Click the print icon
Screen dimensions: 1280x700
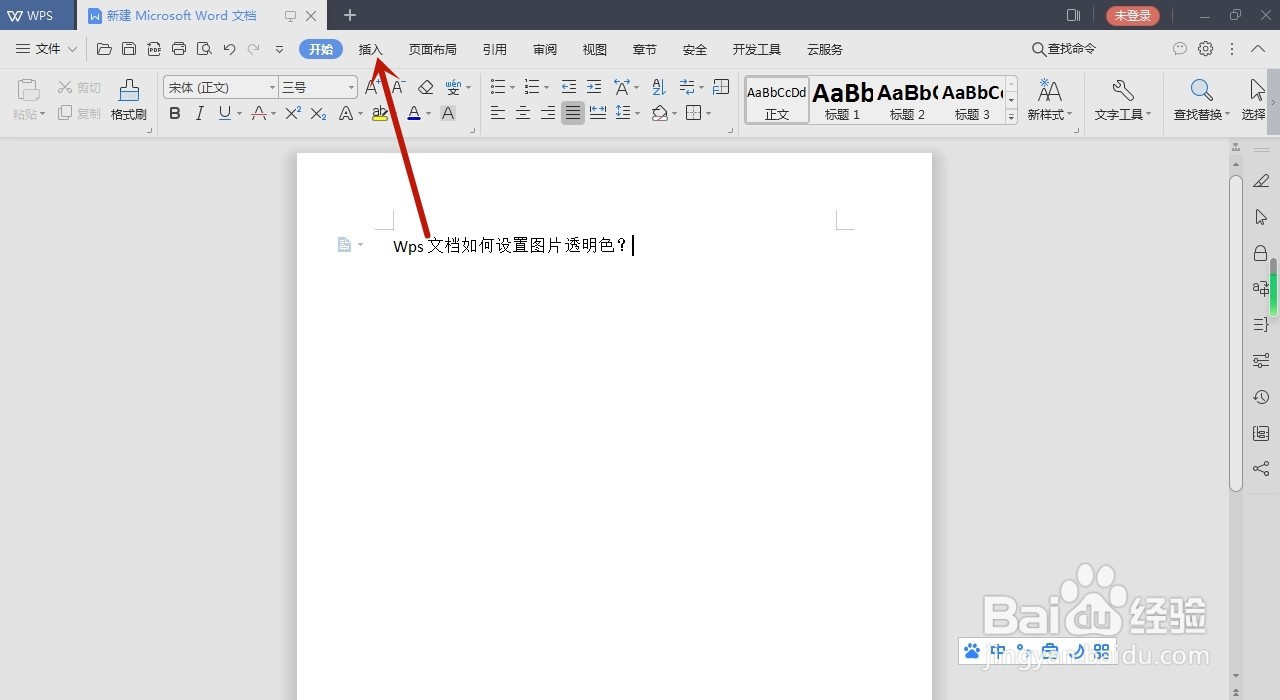tap(179, 49)
